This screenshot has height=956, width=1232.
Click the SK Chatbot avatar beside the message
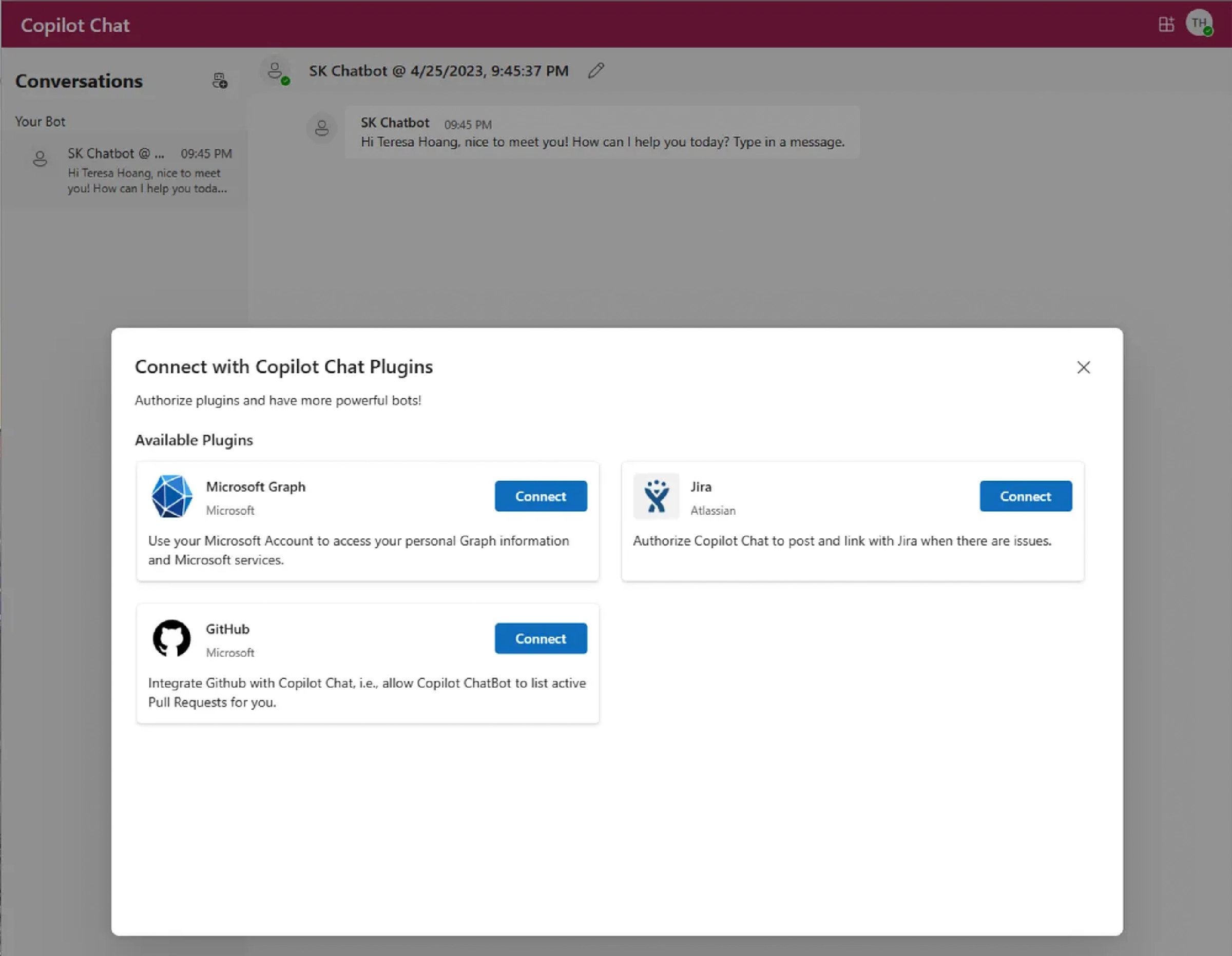tap(321, 128)
